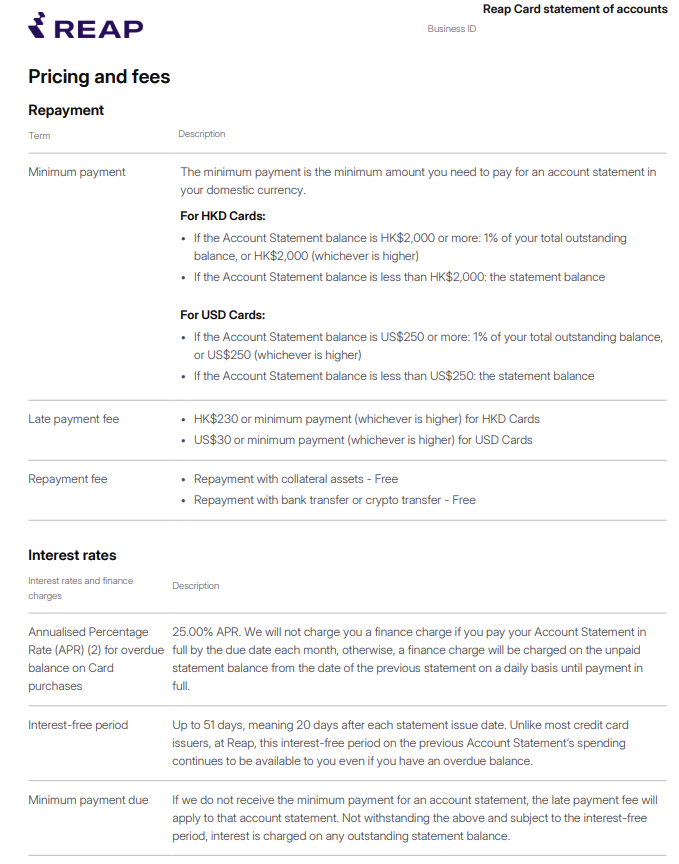This screenshot has height=864, width=679.
Task: Click Repayment with collateral assets line
Action: point(295,479)
